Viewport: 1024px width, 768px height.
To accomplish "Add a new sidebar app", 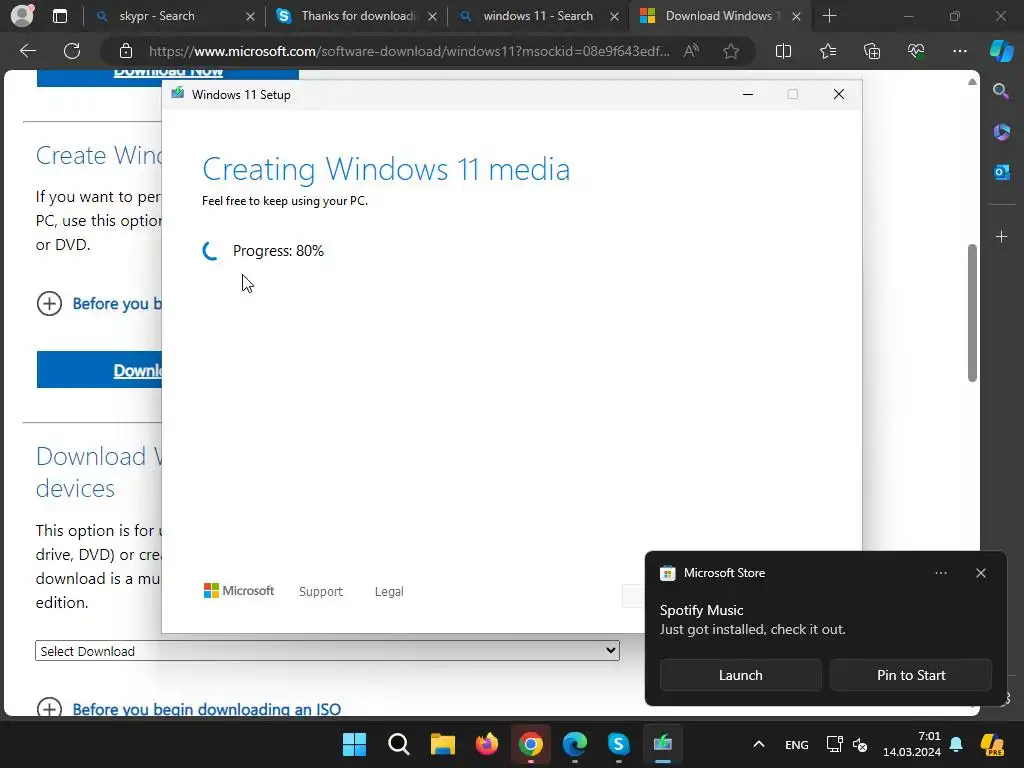I will pyautogui.click(x=1001, y=236).
